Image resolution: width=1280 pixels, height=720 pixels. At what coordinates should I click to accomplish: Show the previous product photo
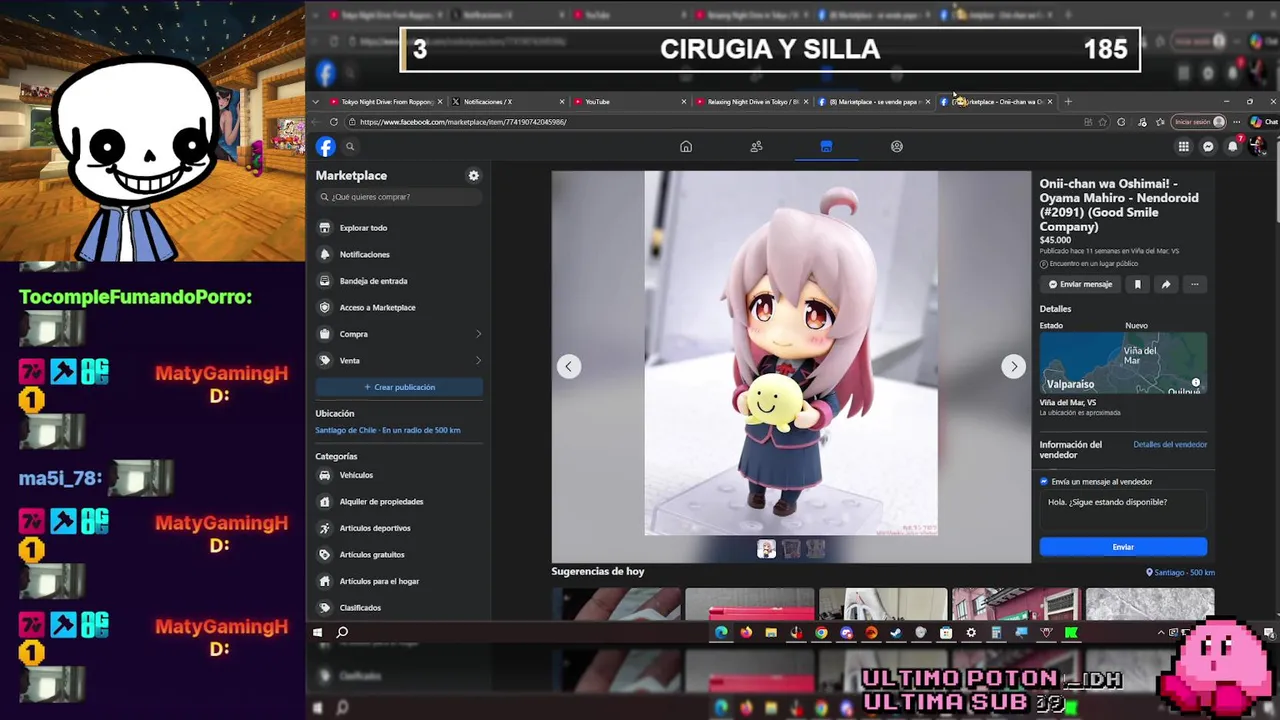(568, 366)
